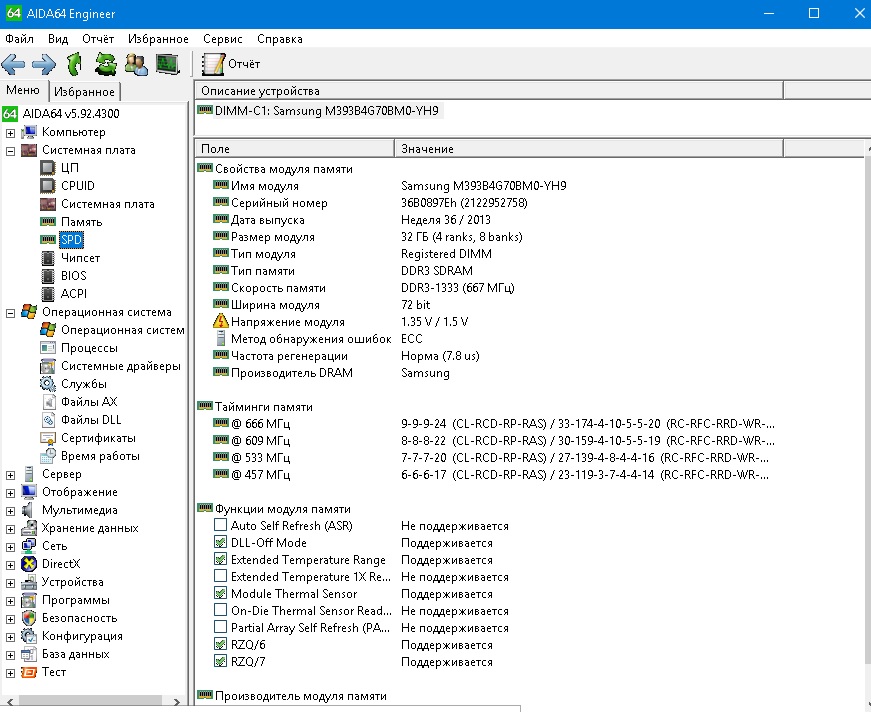Image resolution: width=871 pixels, height=712 pixels.
Task: Click AIDA64 v5.92.4300 root node
Action: coord(71,114)
